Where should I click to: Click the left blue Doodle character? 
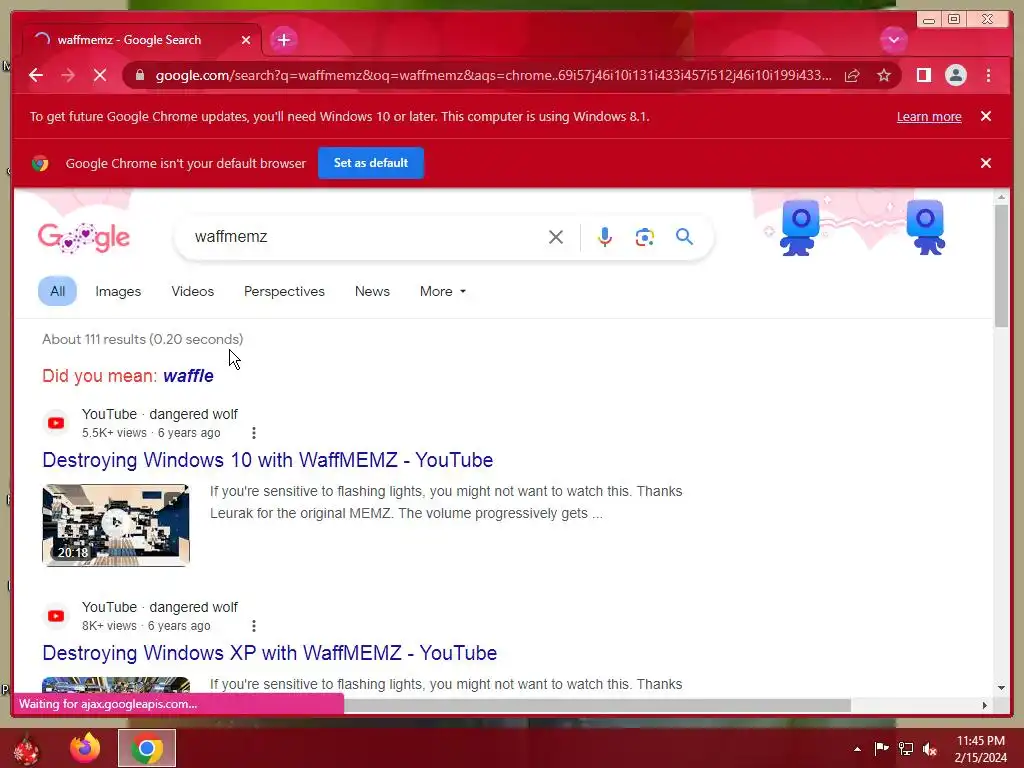(799, 228)
